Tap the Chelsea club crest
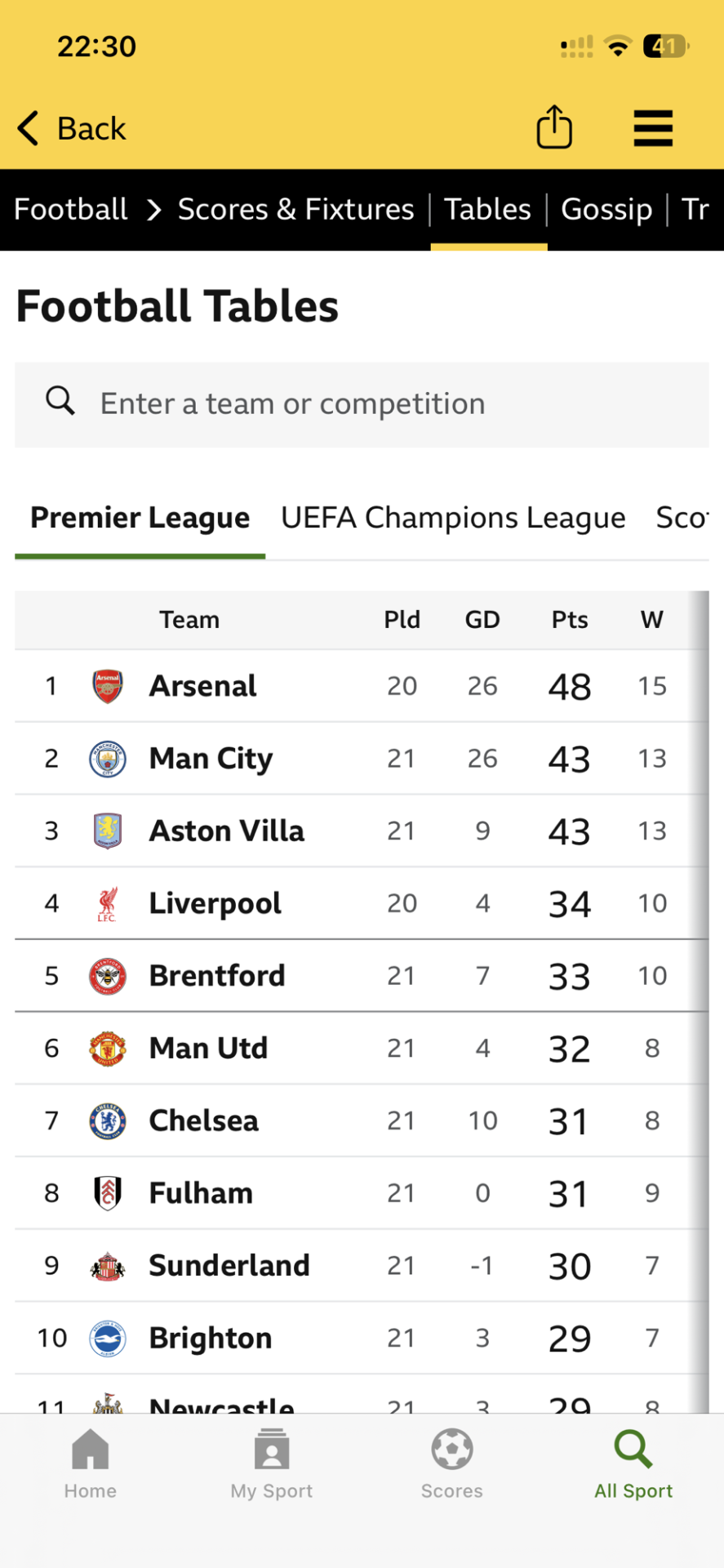The image size is (724, 1568). [107, 1120]
